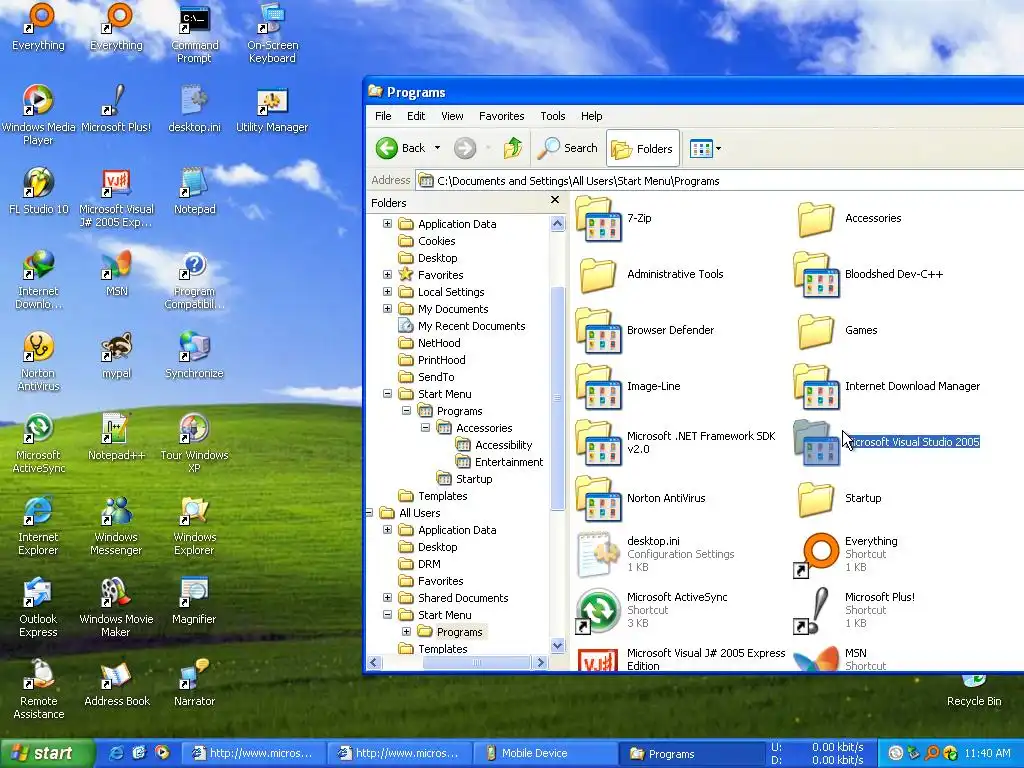
Task: Open the View menu
Action: 452,116
